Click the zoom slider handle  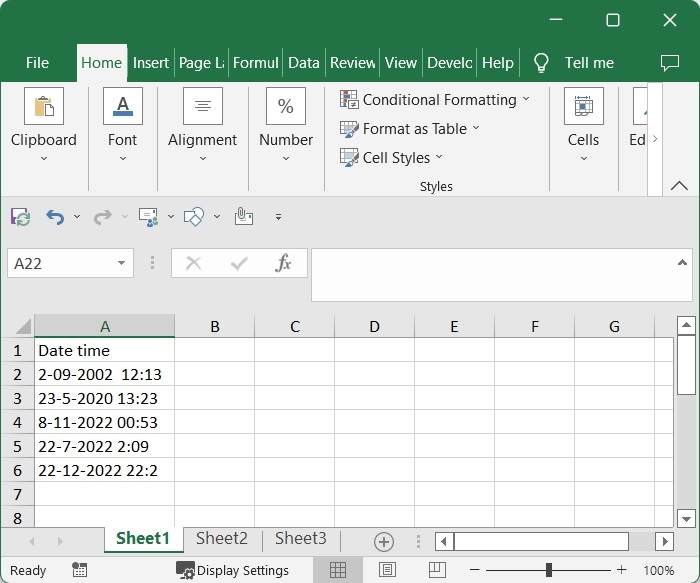(548, 570)
